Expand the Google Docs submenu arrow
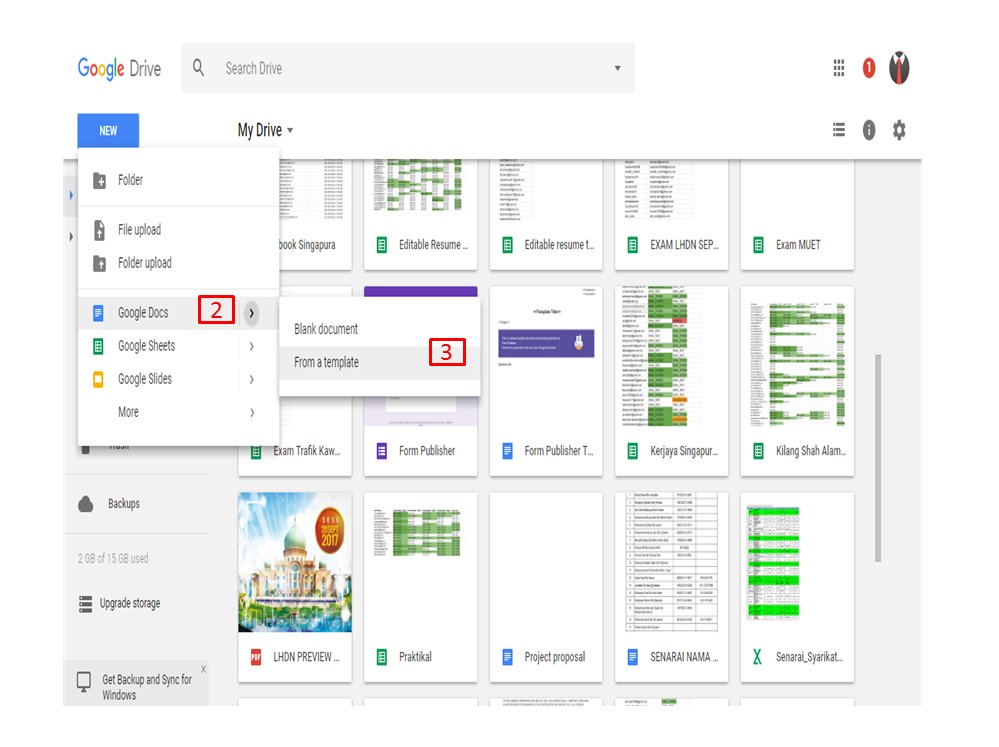 click(x=252, y=313)
